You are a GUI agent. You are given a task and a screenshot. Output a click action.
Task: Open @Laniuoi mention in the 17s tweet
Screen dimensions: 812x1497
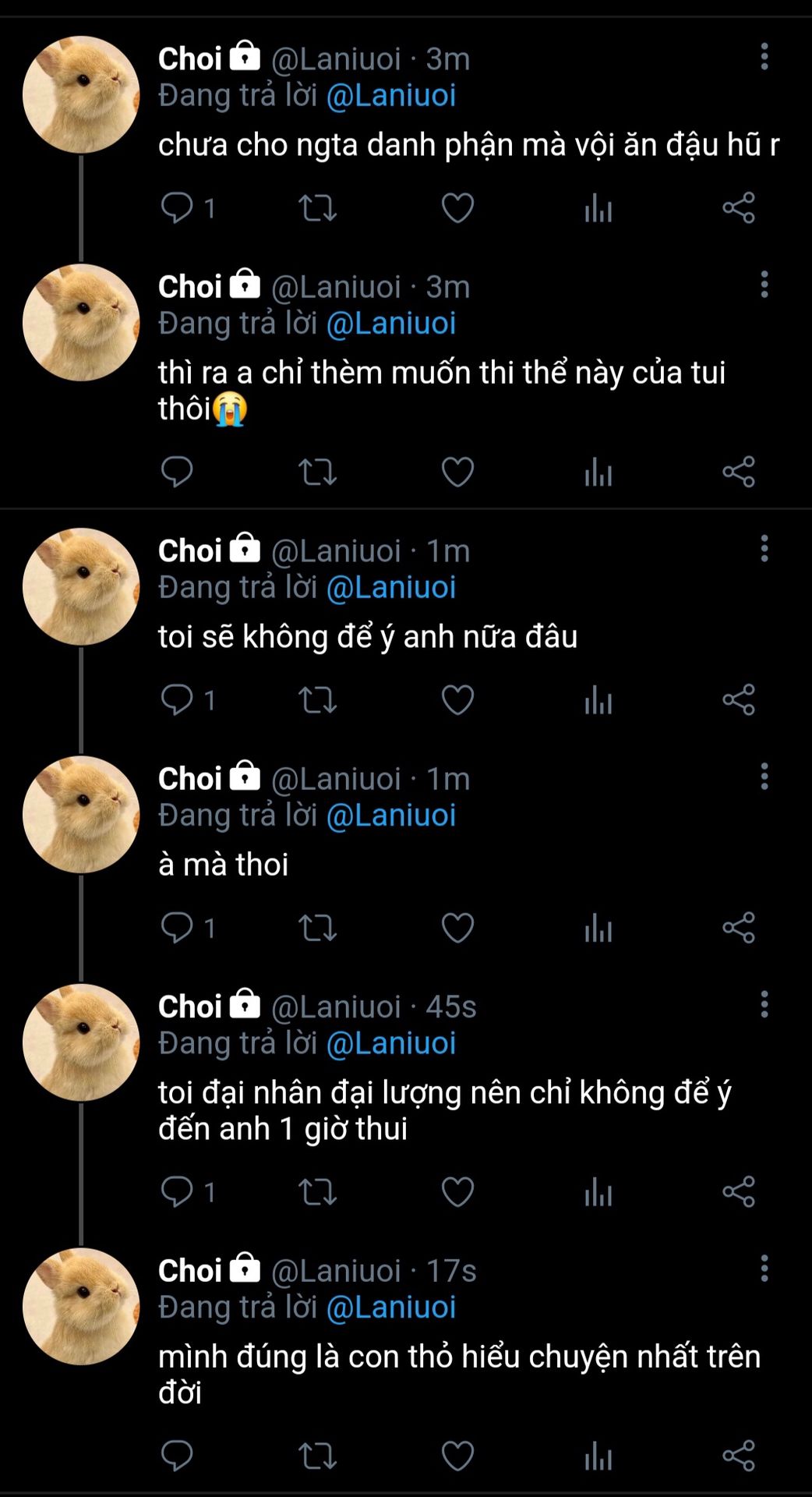[x=391, y=1308]
